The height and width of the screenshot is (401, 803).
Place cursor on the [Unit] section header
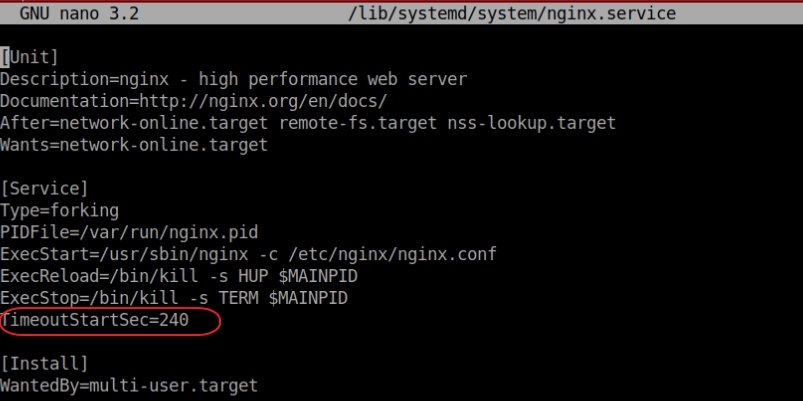pos(29,57)
